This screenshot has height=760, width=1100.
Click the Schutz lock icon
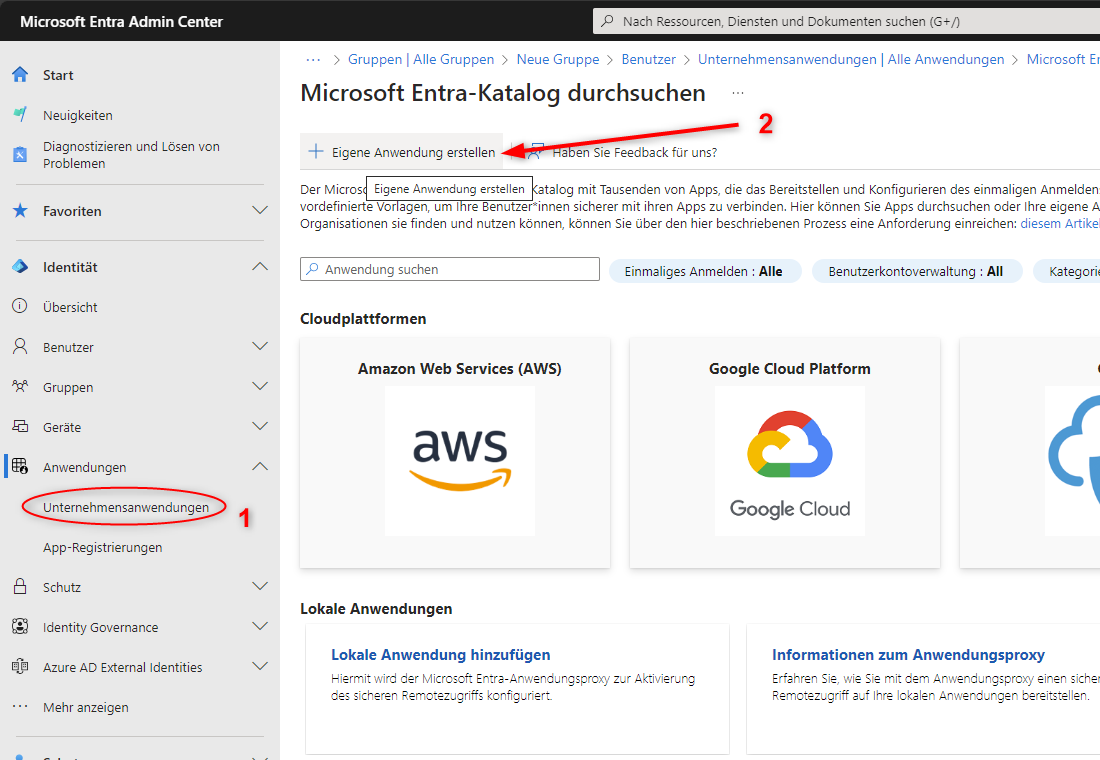(20, 587)
